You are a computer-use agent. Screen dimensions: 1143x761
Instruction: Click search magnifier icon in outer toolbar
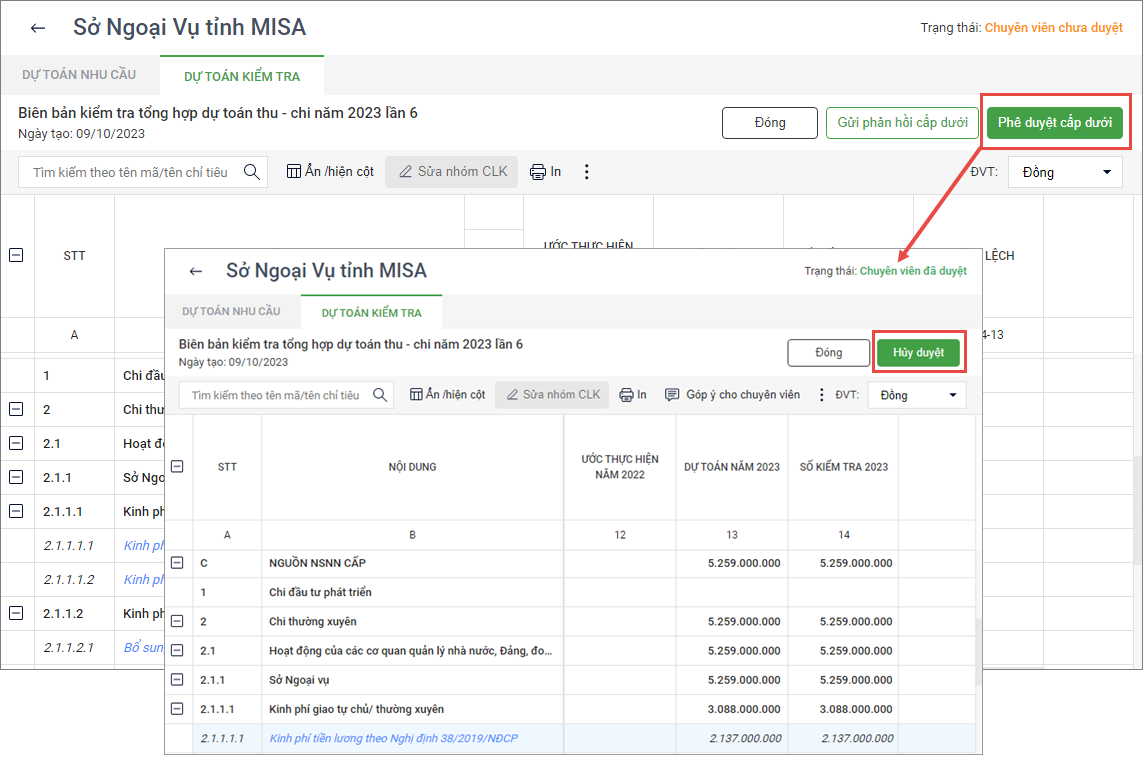251,172
